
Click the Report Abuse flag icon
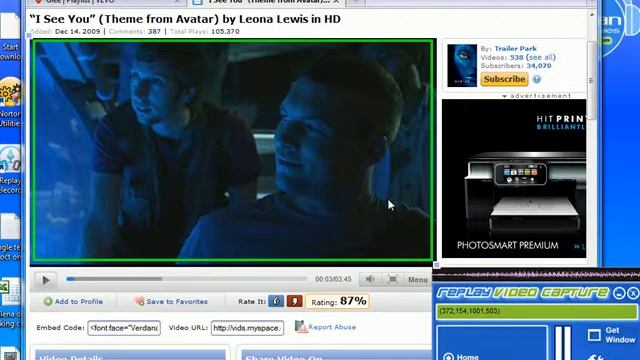point(301,327)
